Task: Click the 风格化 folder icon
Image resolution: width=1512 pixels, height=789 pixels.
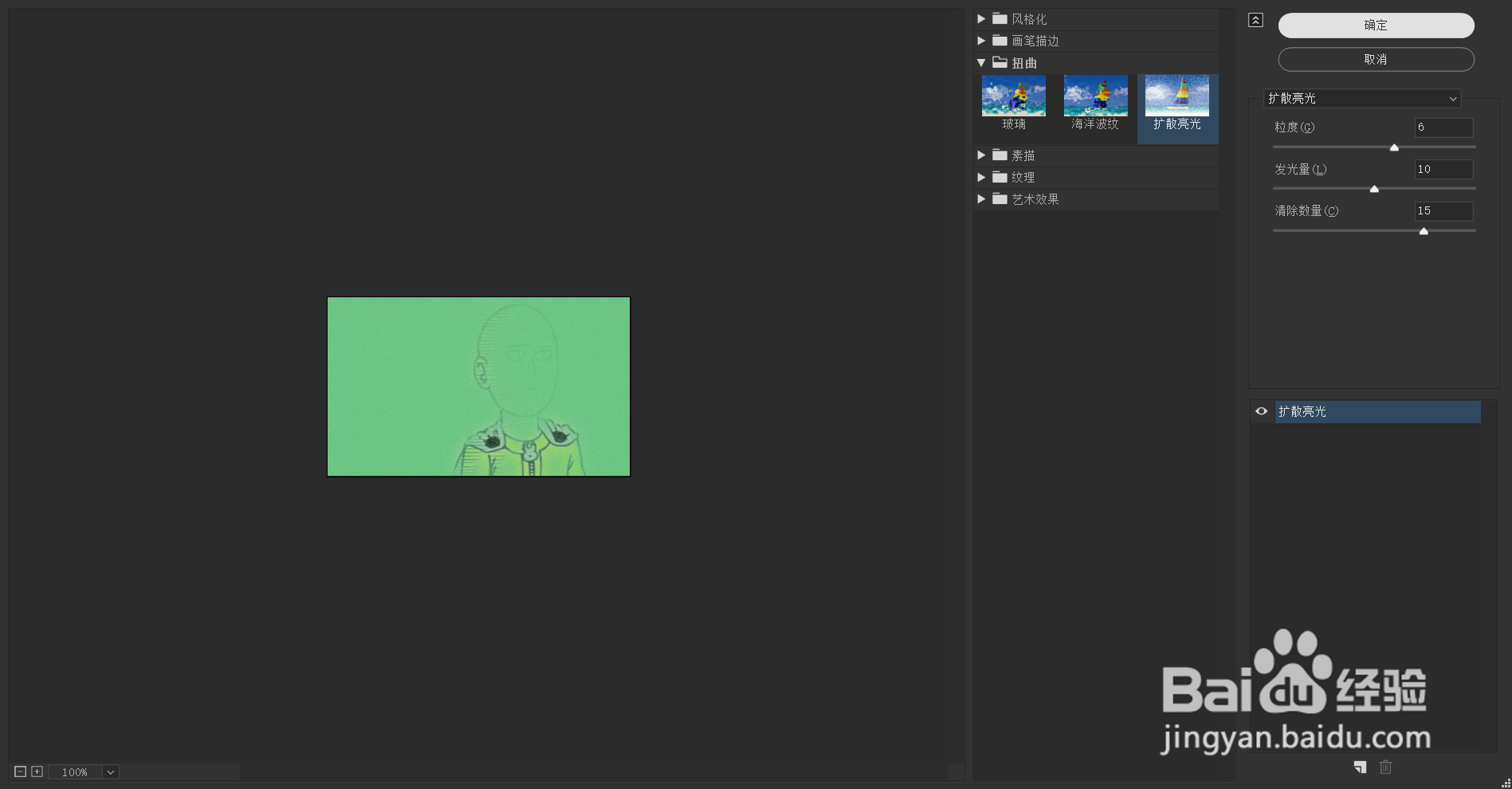Action: pos(1000,18)
